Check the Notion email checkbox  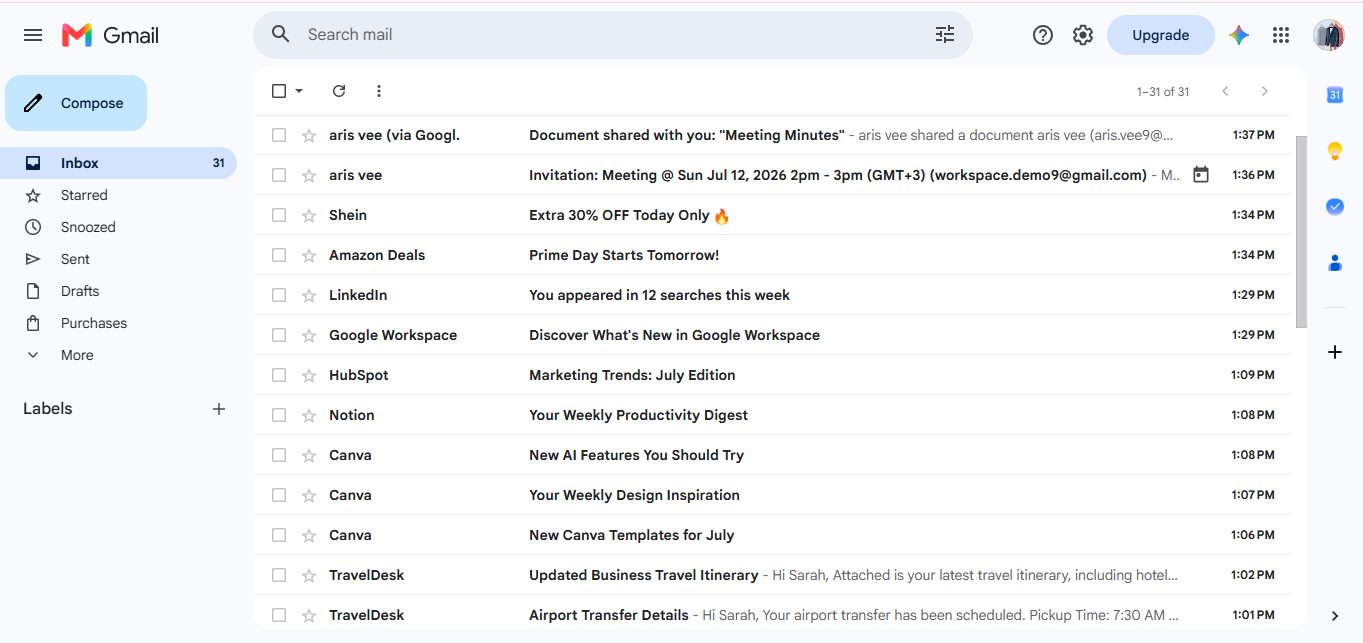pos(279,415)
